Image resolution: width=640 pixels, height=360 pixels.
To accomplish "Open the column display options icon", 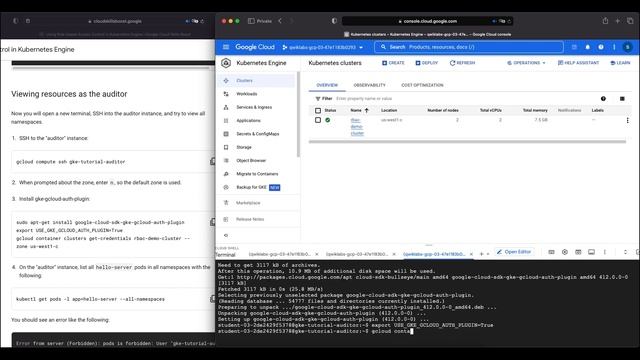I will tap(622, 99).
